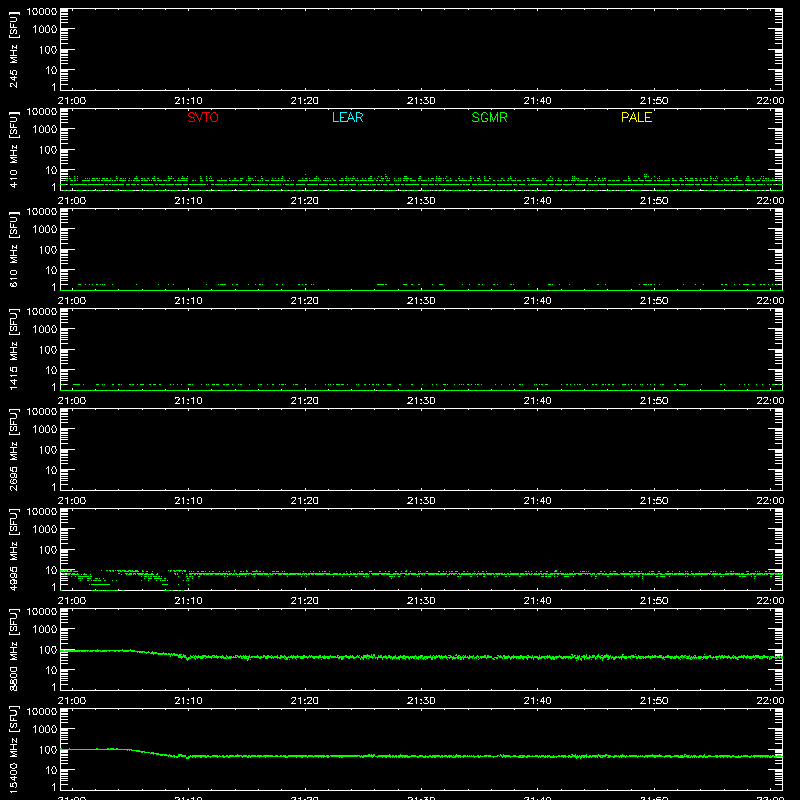
Task: Select 21:10 label under the 410 MHz panel
Action: (x=188, y=201)
